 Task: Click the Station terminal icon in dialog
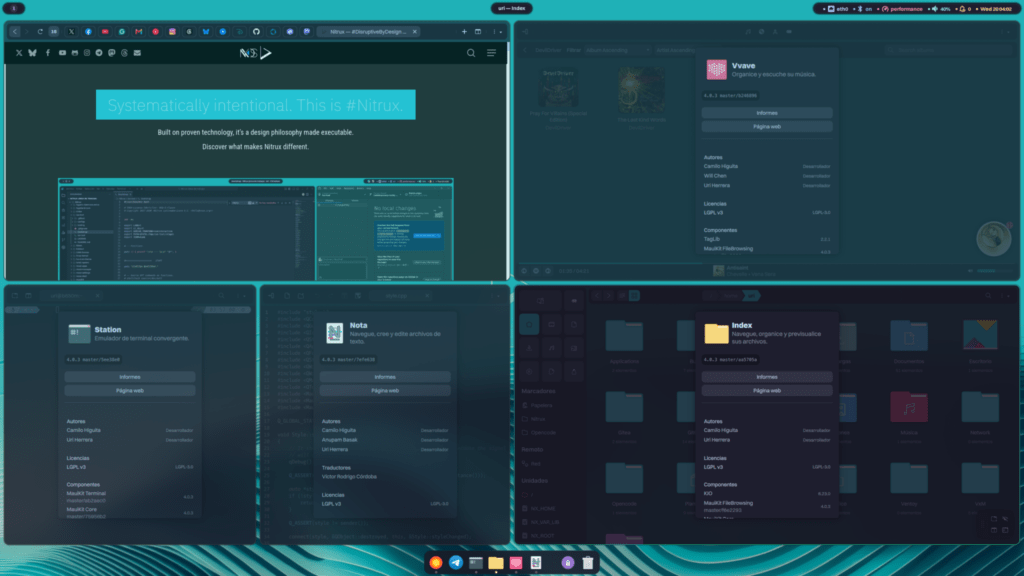coord(79,334)
